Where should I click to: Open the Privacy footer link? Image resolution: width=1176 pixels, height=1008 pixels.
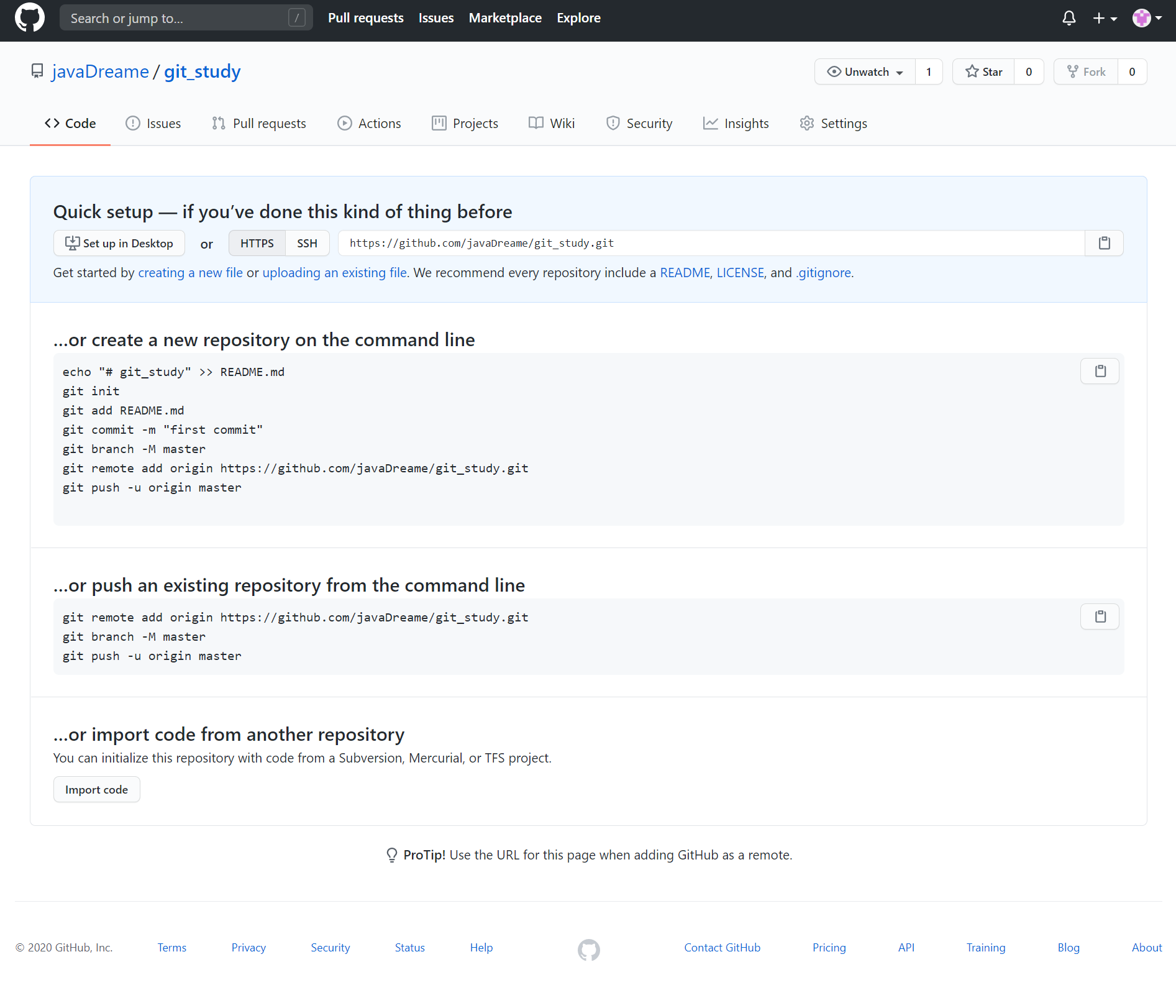pyautogui.click(x=248, y=948)
